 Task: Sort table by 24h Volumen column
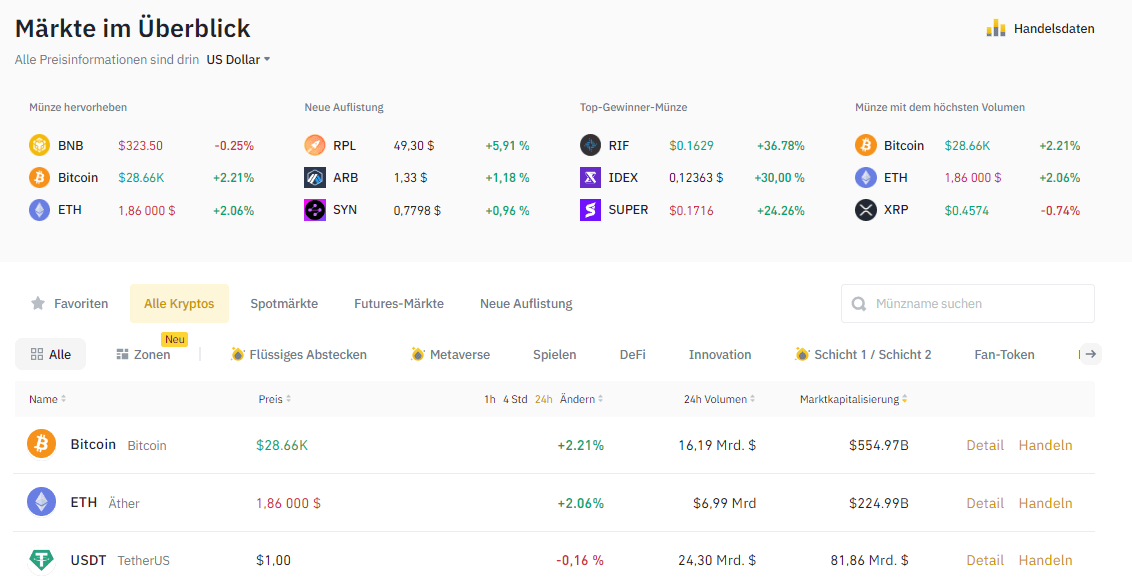point(719,399)
